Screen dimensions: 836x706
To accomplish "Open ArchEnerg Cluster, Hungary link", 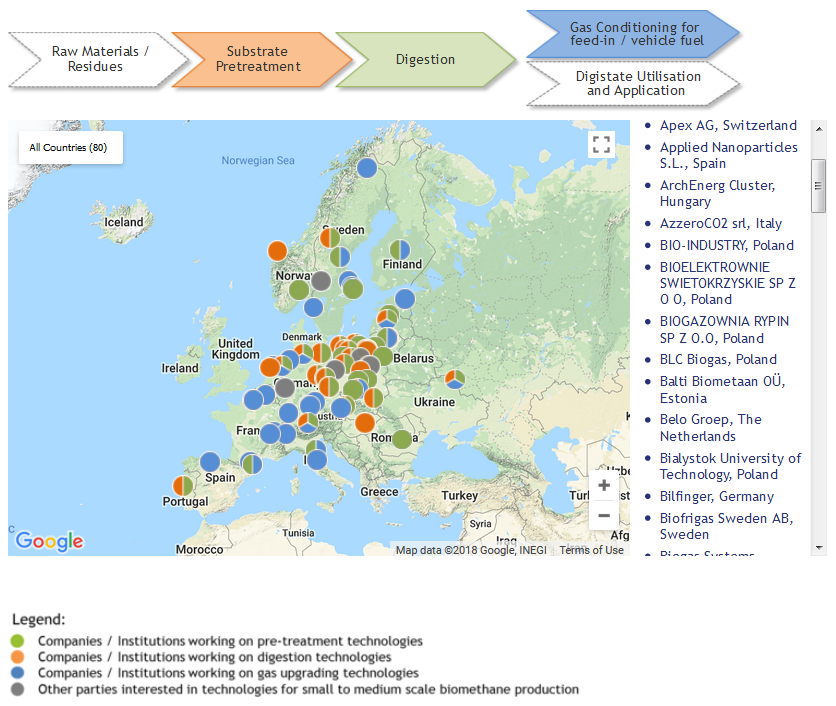I will 717,193.
